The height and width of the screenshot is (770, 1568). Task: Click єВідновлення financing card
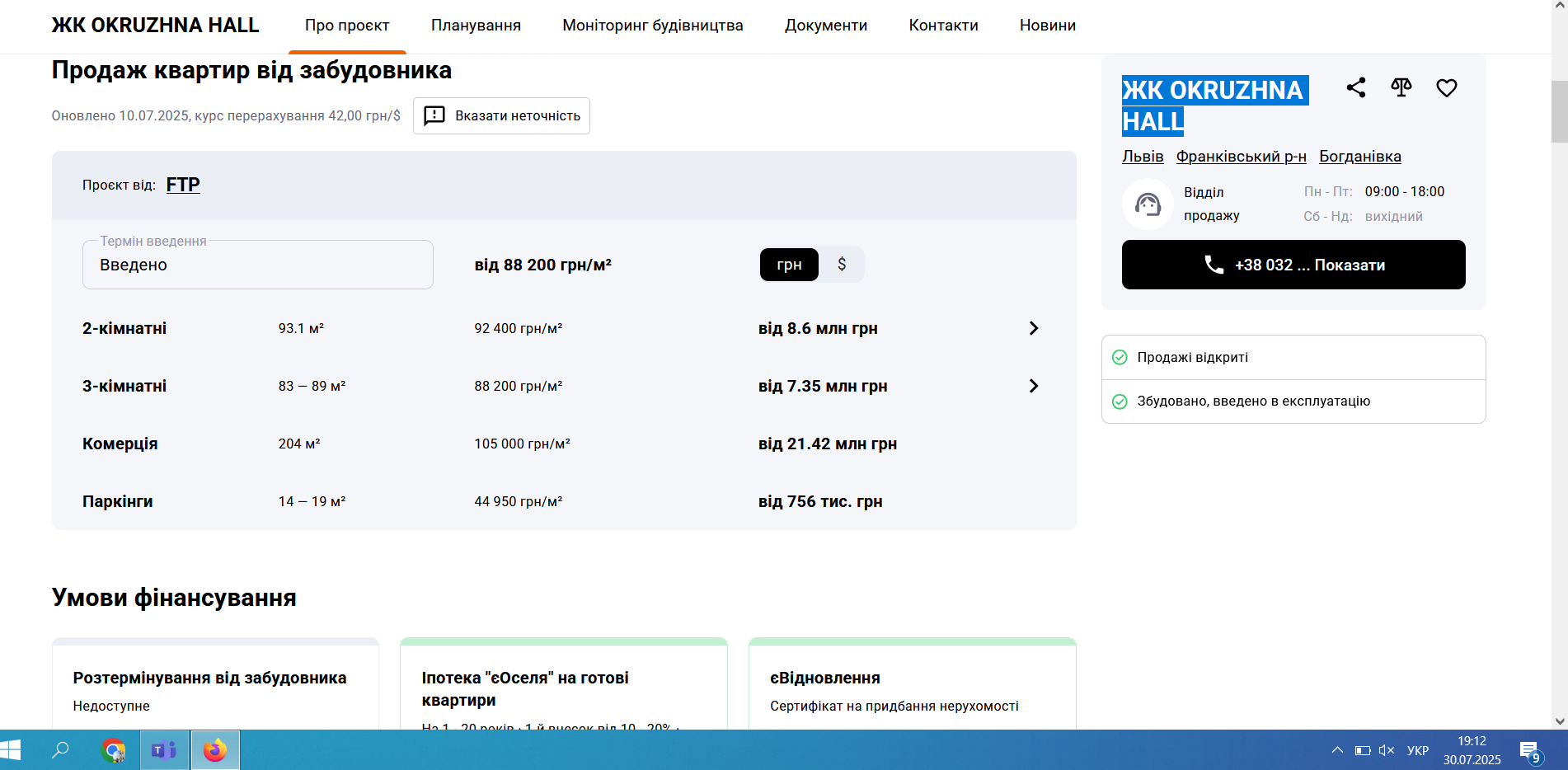913,684
